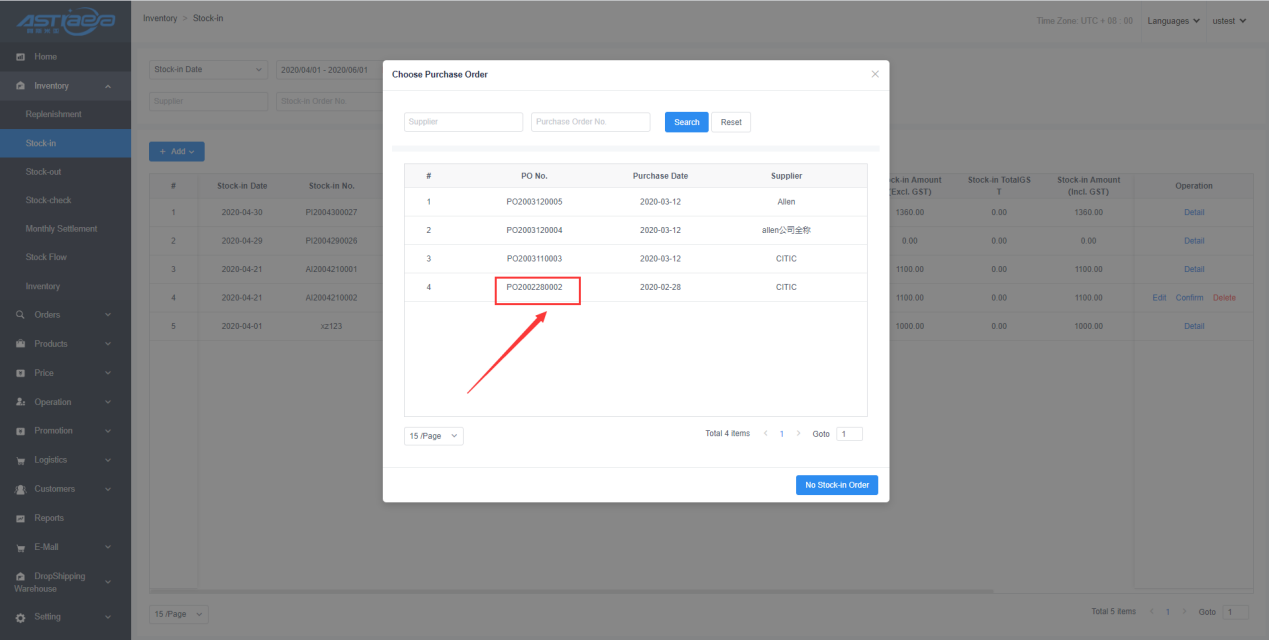The width and height of the screenshot is (1269, 640).
Task: Click the Supplier input in dialog
Action: [x=463, y=122]
